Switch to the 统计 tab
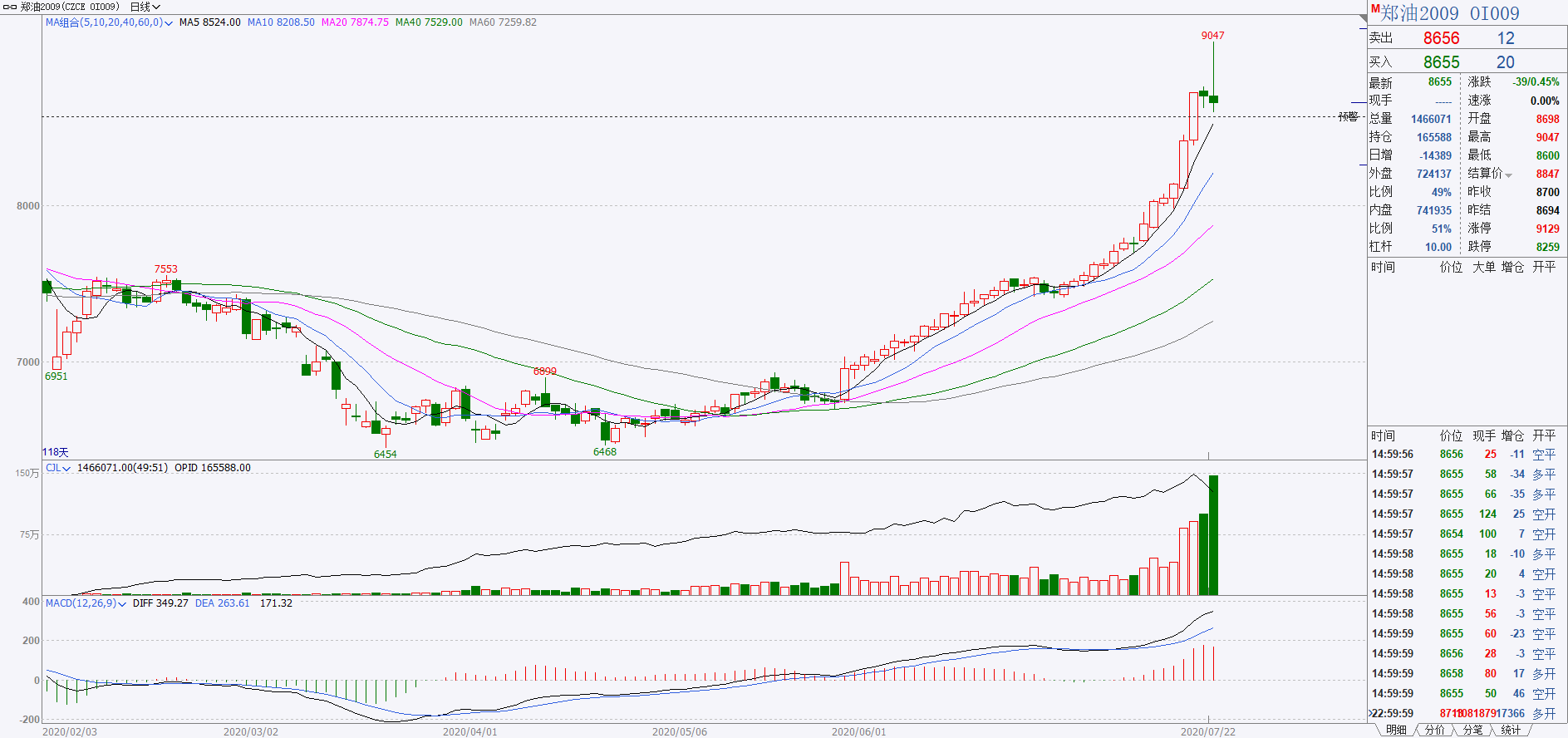The height and width of the screenshot is (738, 1568). 1511,730
